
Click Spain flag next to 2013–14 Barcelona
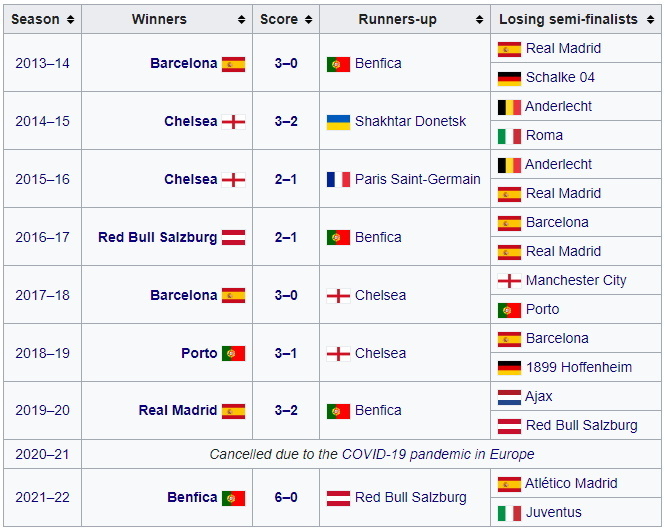pos(234,64)
